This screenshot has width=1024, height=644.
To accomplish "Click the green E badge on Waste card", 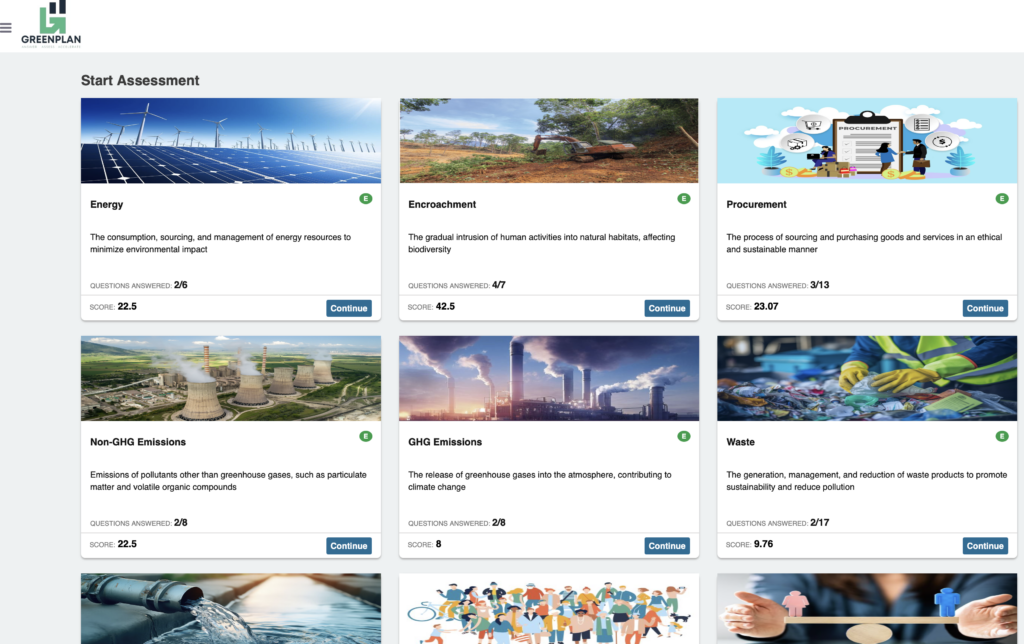I will [x=1002, y=436].
